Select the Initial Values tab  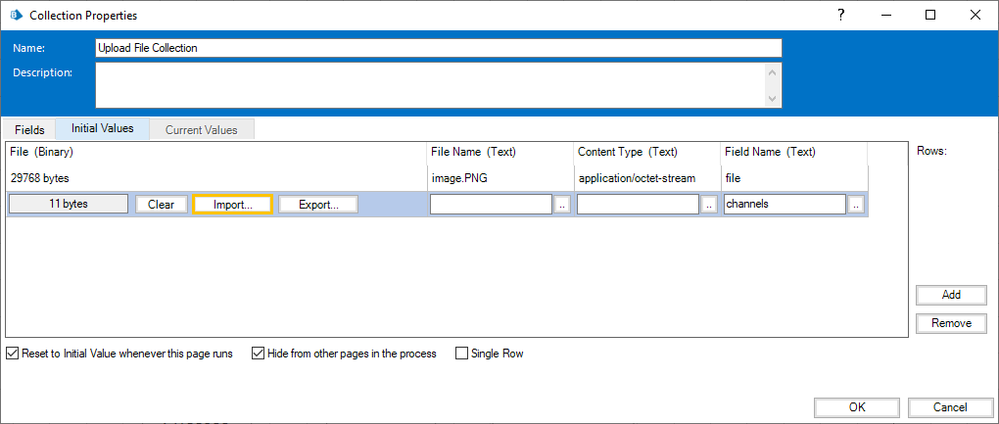coord(103,128)
